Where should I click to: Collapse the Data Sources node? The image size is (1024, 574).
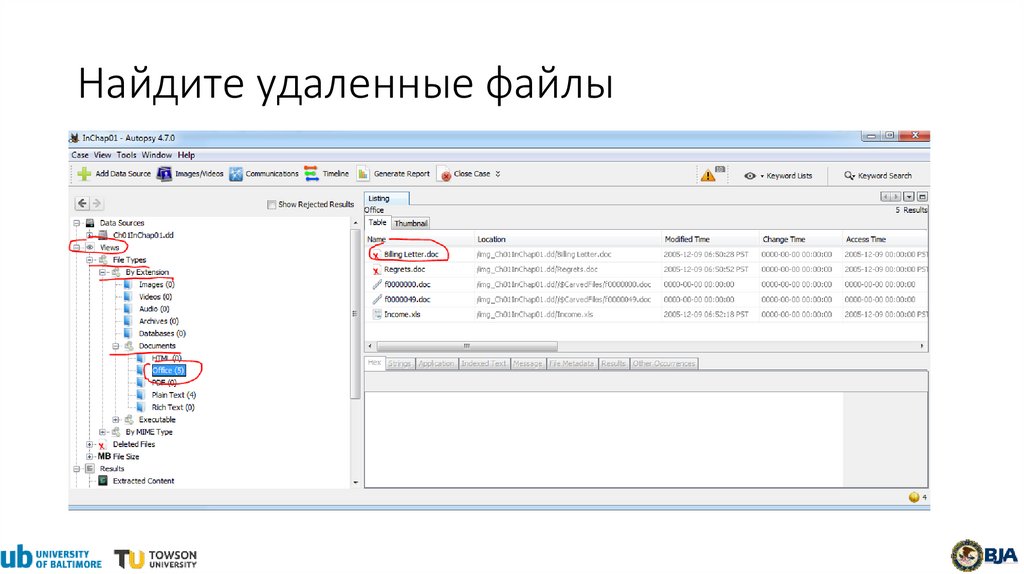click(x=76, y=223)
